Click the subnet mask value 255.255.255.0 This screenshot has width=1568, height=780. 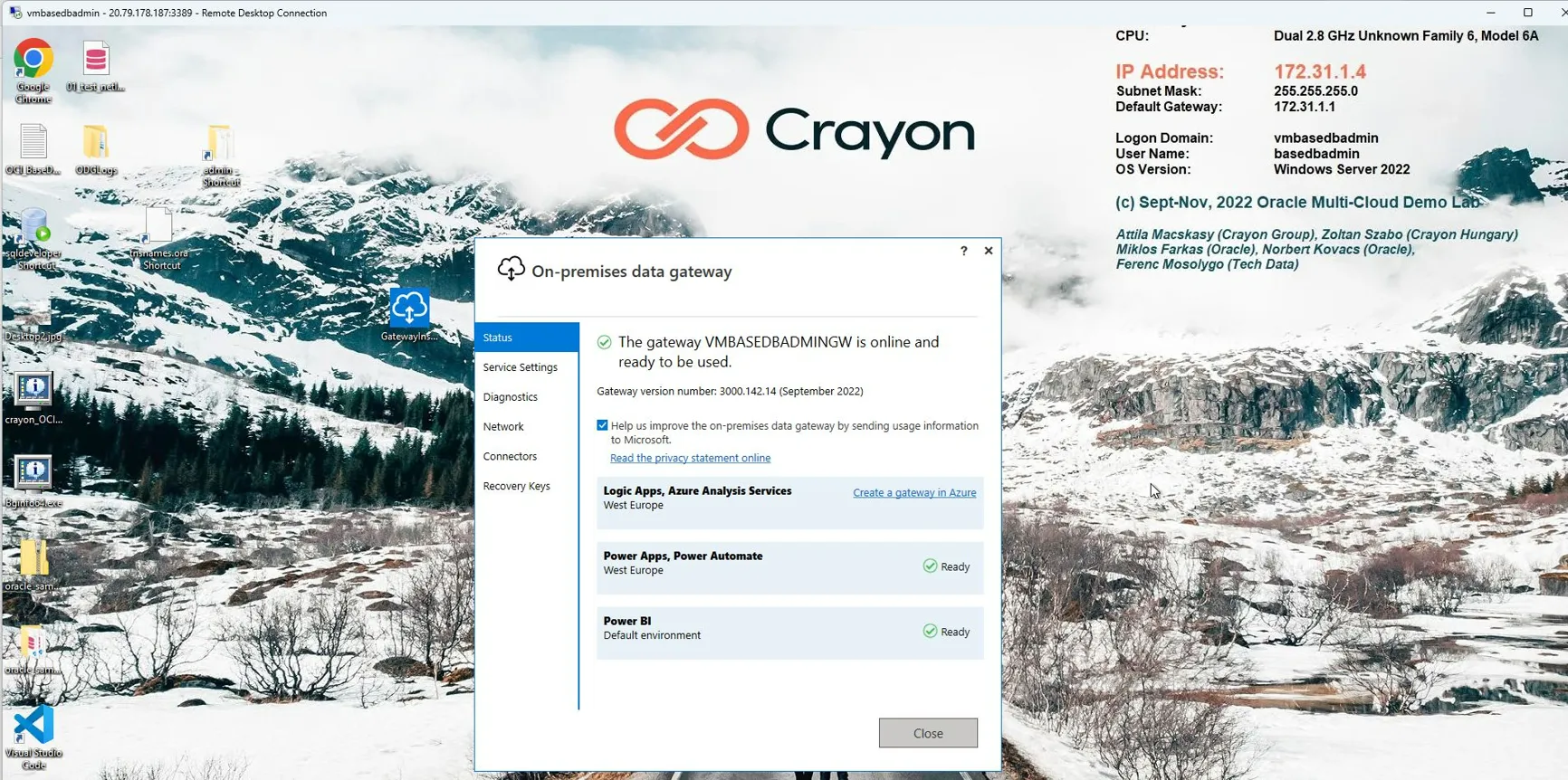(1315, 91)
